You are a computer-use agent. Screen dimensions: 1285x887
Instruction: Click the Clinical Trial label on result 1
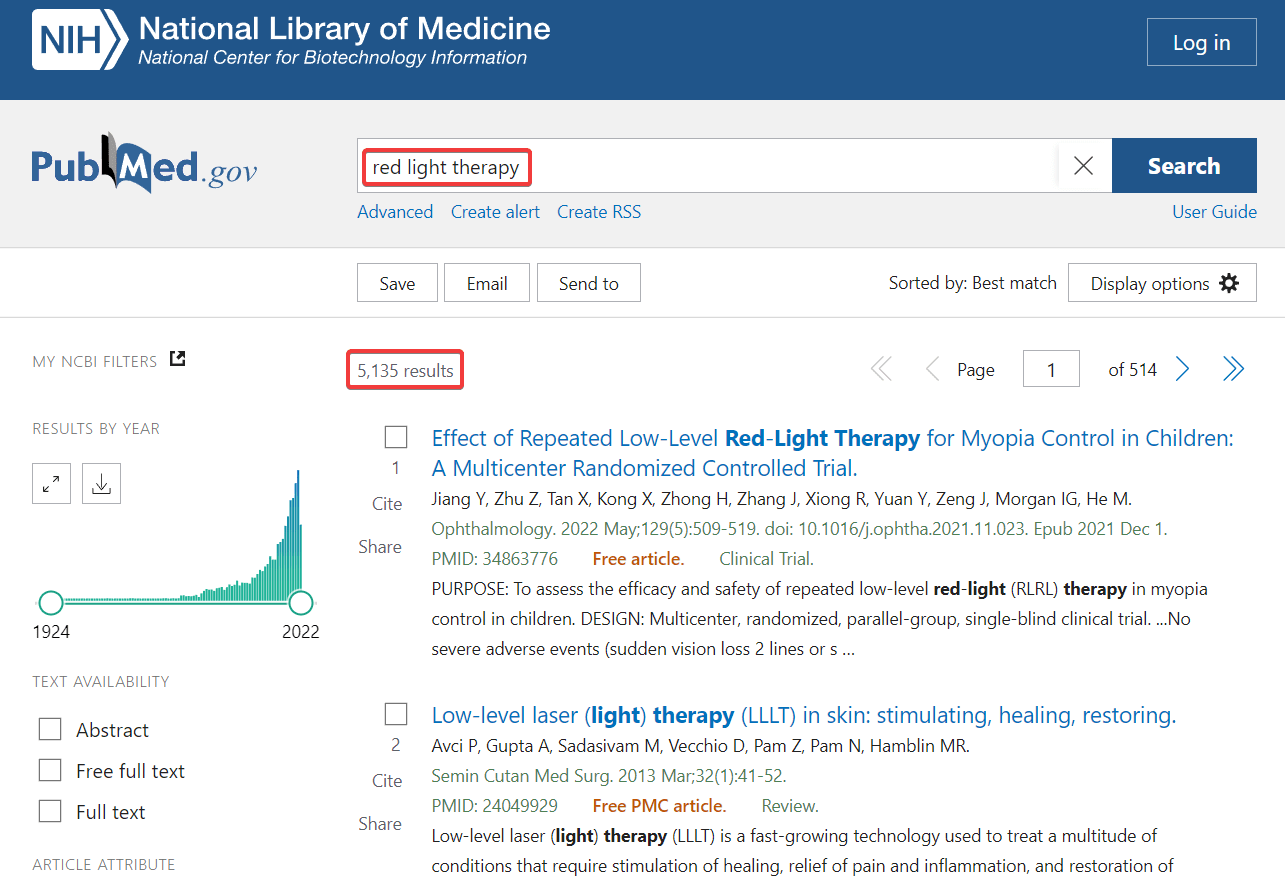766,559
